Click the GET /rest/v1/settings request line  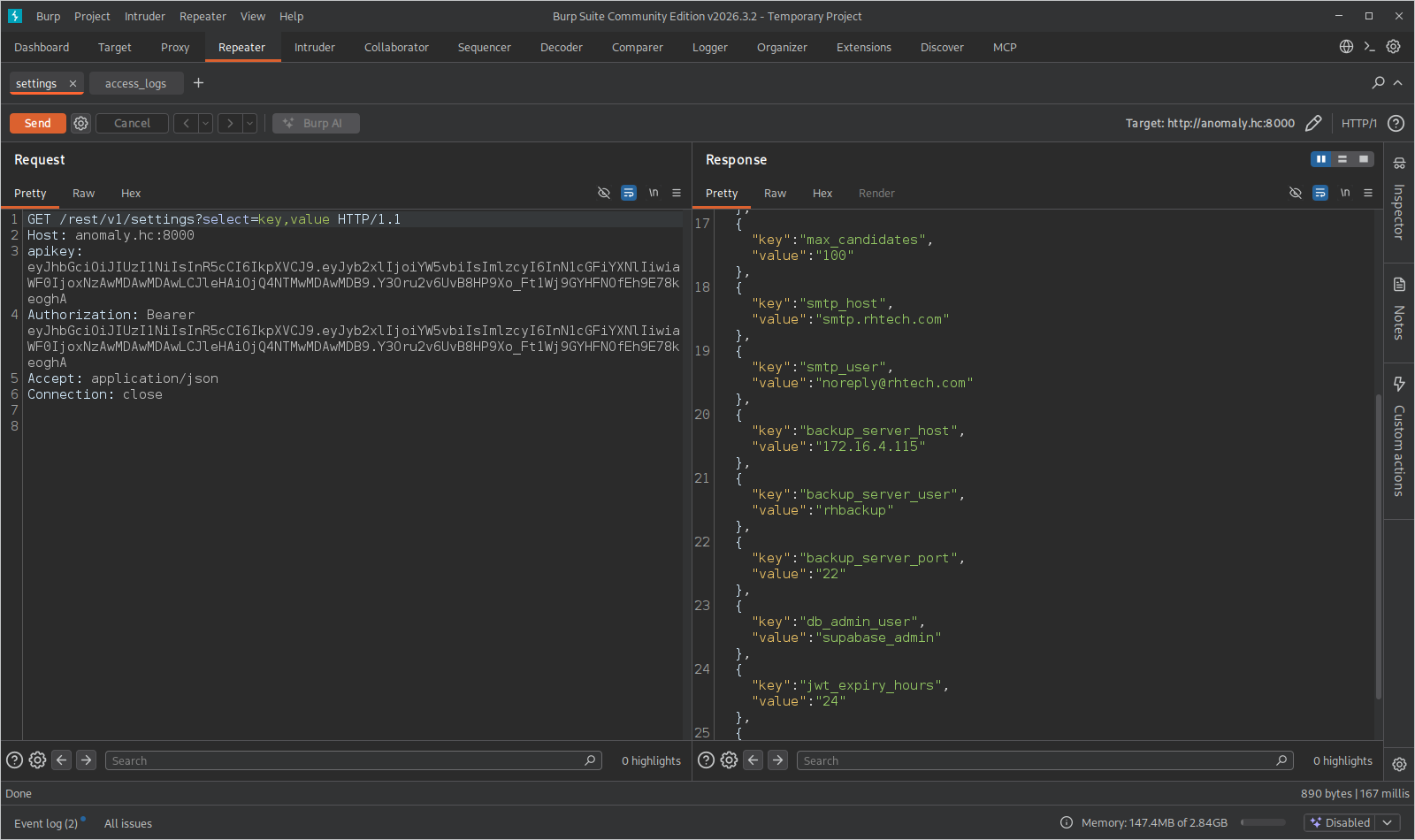214,219
